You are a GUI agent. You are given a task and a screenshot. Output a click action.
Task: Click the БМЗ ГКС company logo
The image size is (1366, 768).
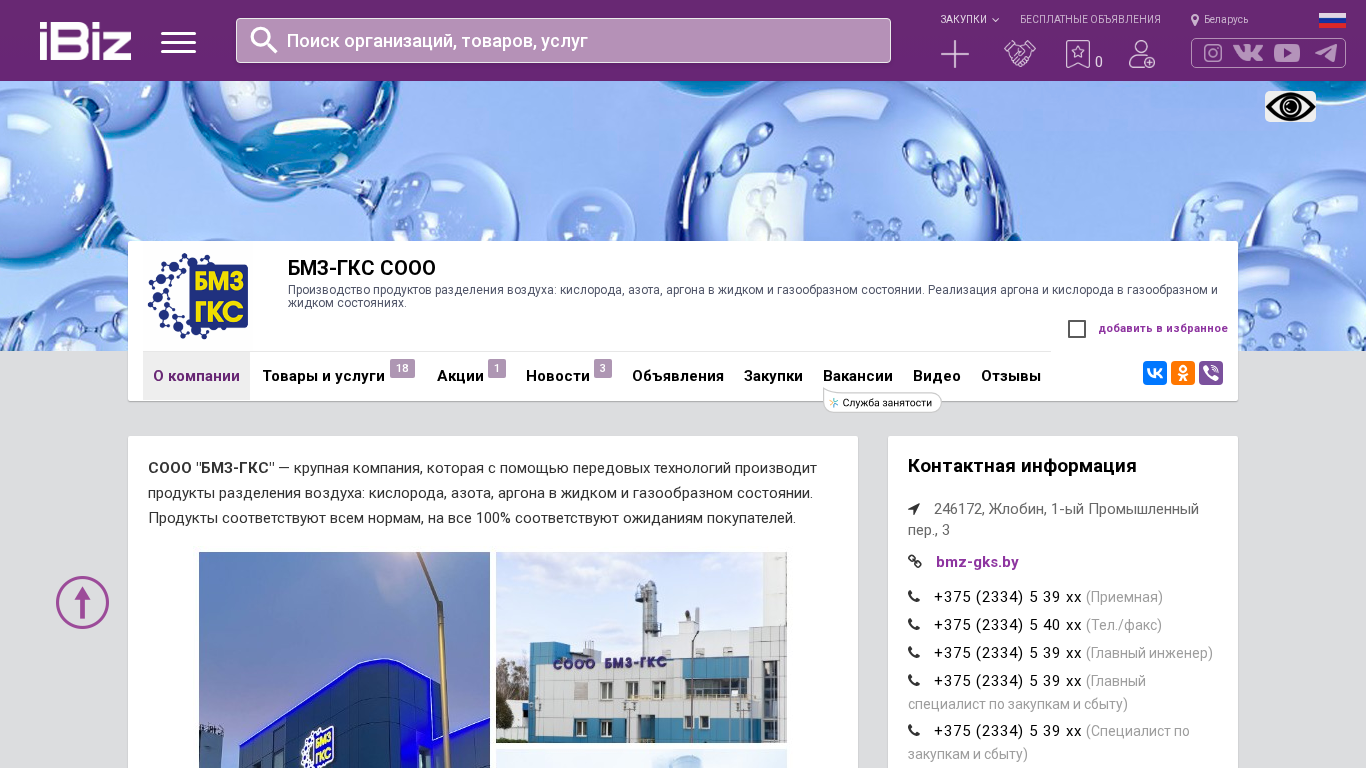point(198,296)
